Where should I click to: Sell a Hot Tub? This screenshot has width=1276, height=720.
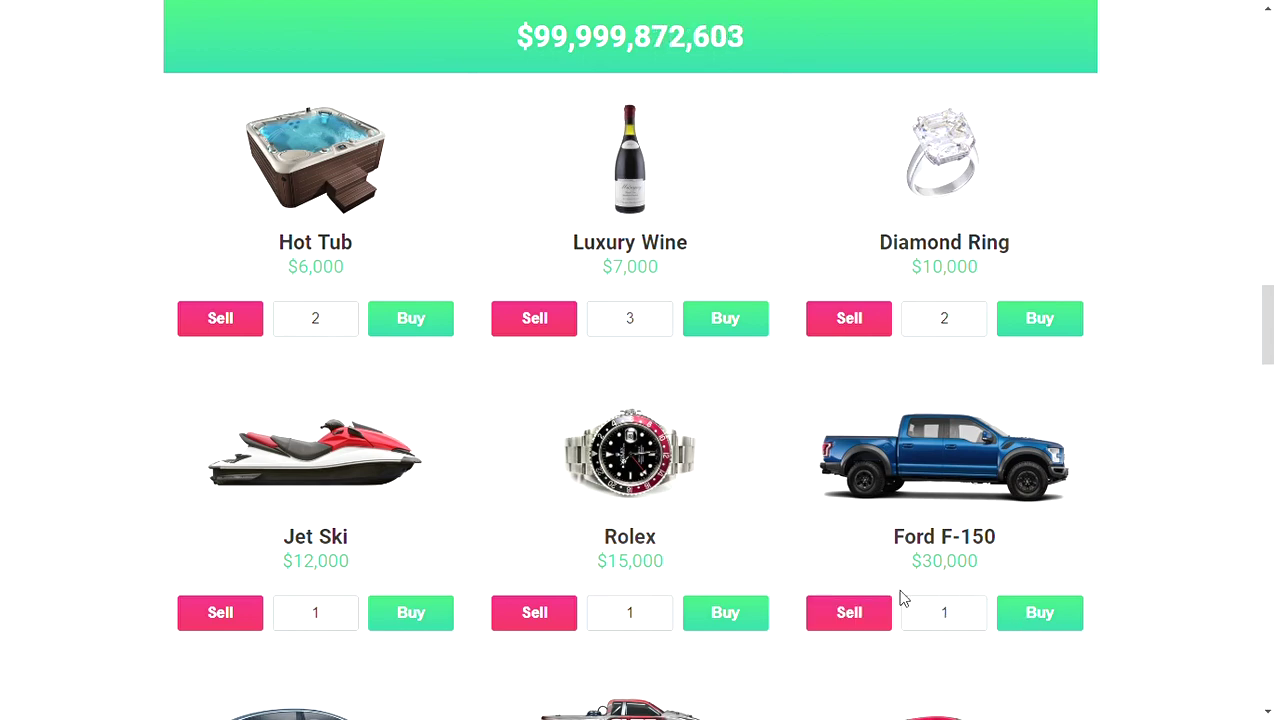pyautogui.click(x=220, y=319)
